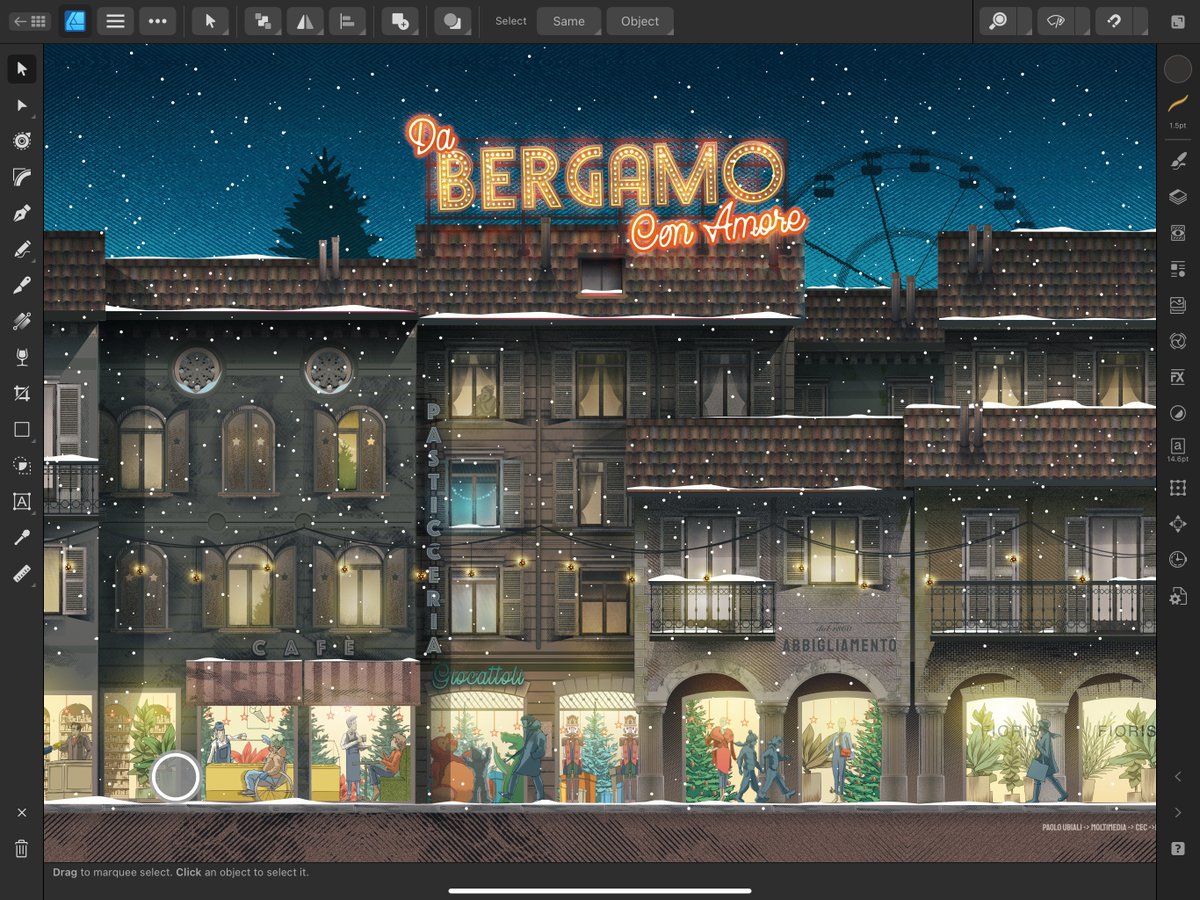Open the Symbols studio
This screenshot has width=1200, height=900.
pyautogui.click(x=1178, y=341)
